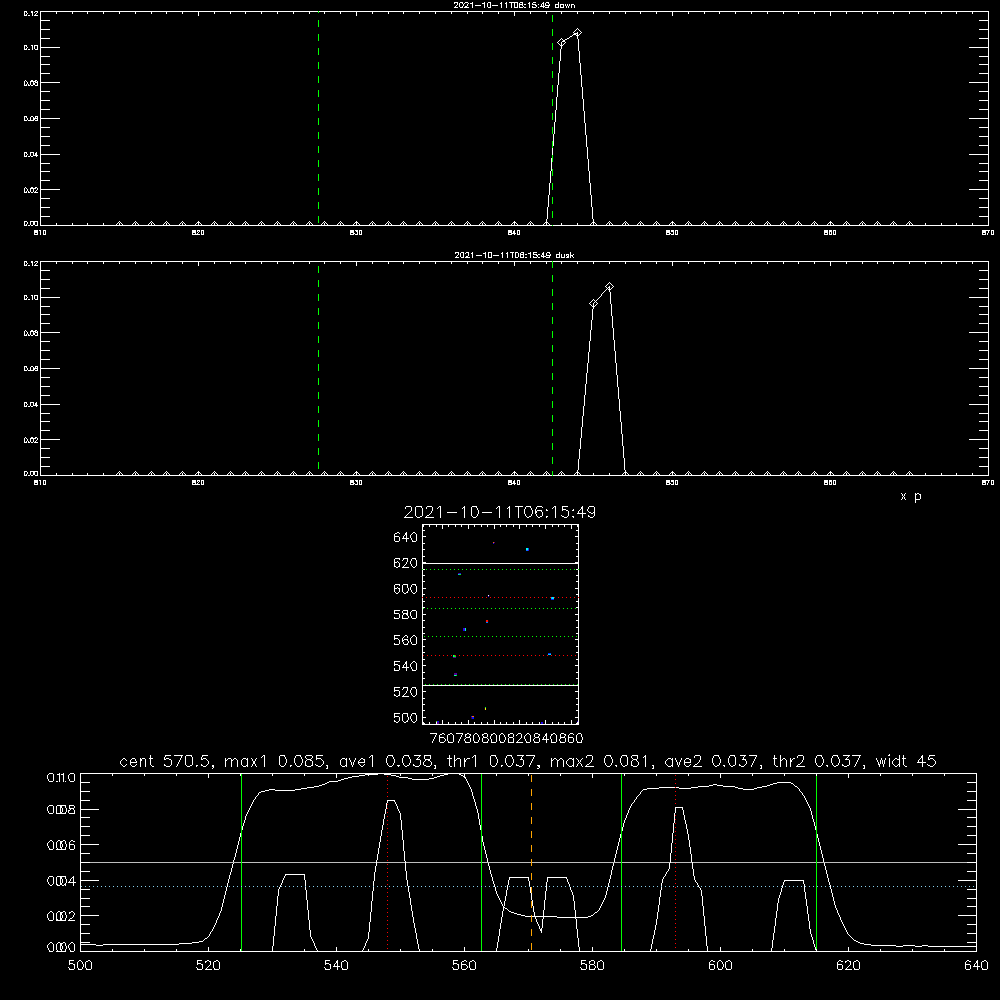The height and width of the screenshot is (1000, 1000).
Task: Click the "580" label on bottom plot x-axis
Action: [x=592, y=966]
